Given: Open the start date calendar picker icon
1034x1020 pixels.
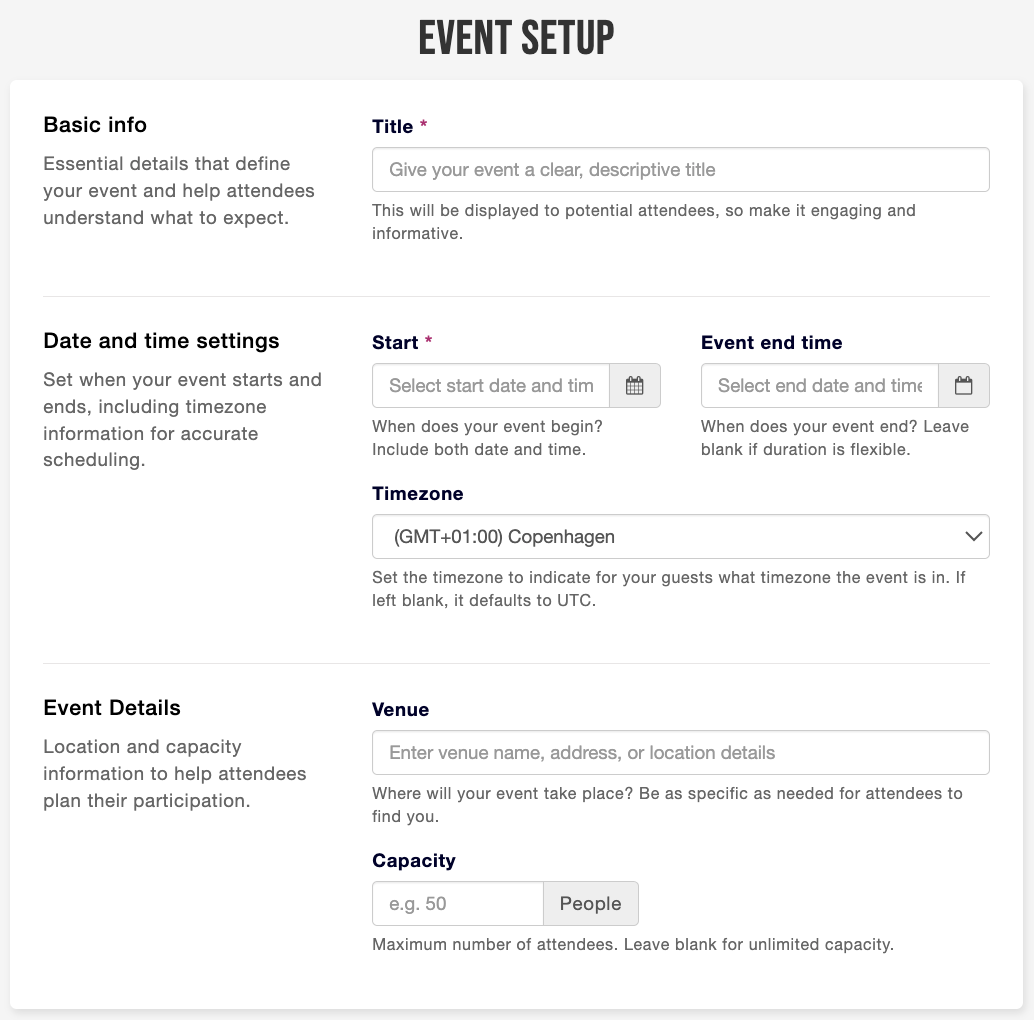Looking at the screenshot, I should (x=634, y=386).
